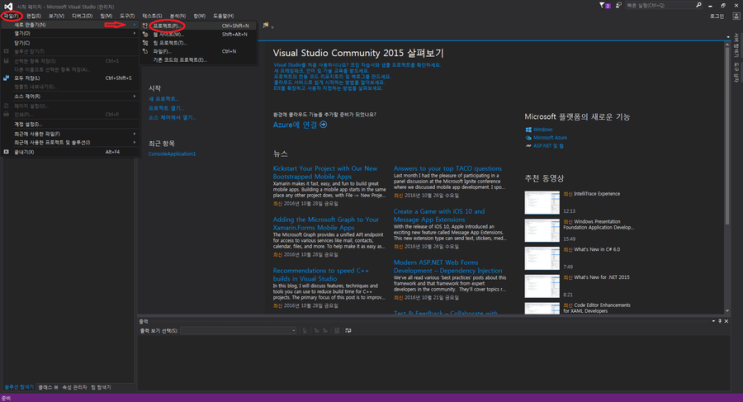The height and width of the screenshot is (402, 743).
Task: Open the Tools (도구) menu
Action: coord(127,16)
